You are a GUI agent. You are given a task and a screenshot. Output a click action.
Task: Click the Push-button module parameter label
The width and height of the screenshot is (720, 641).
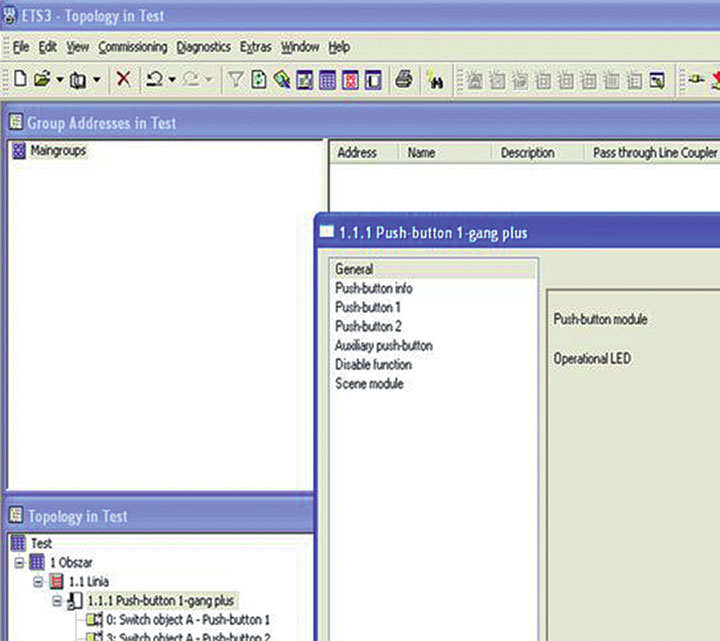tap(601, 319)
